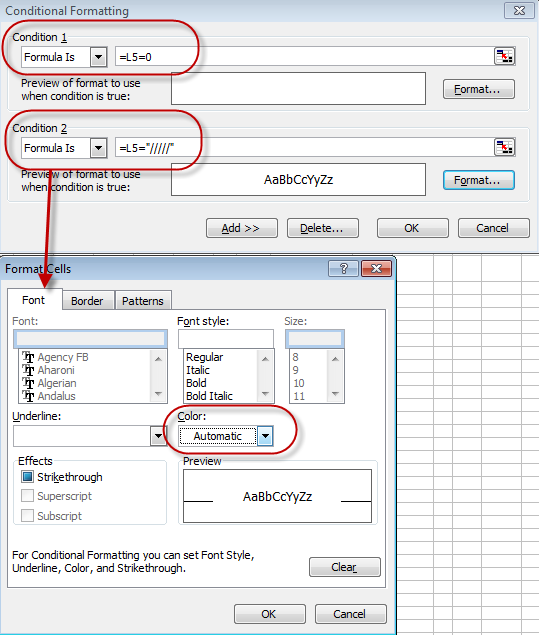Select Agency FB font
The width and height of the screenshot is (539, 635).
[63, 357]
